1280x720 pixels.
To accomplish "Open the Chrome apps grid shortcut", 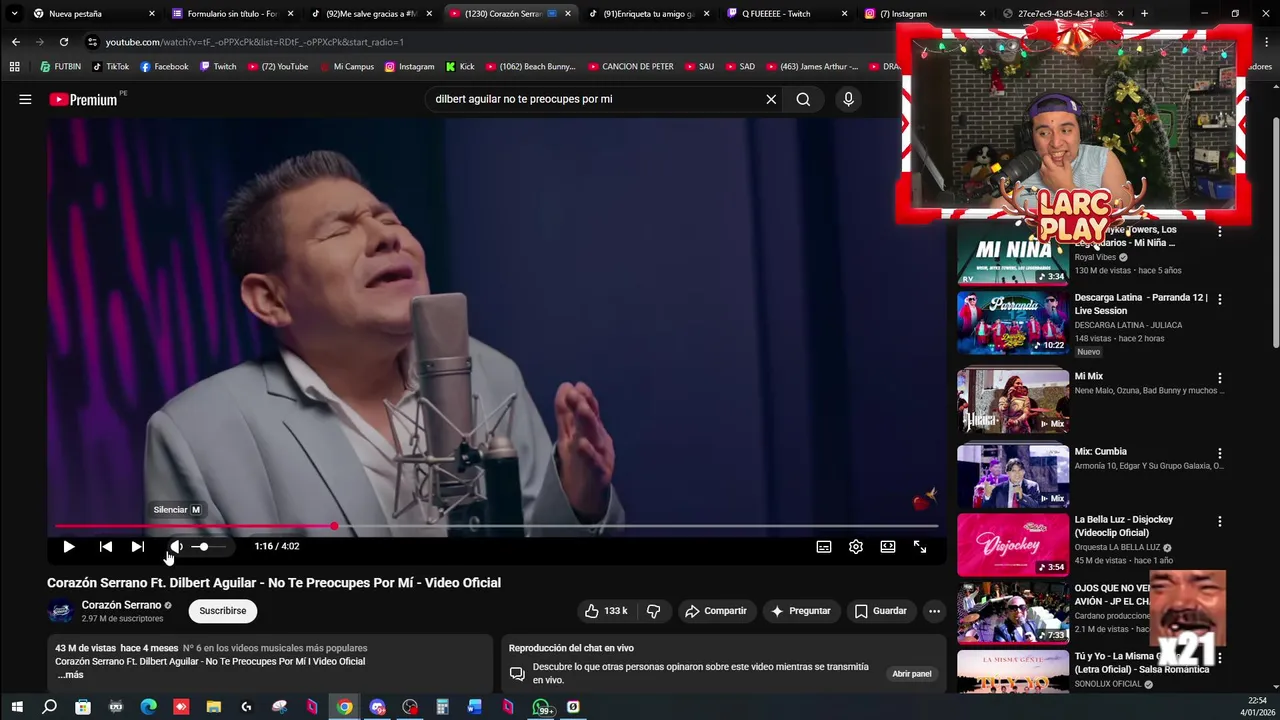I will click(x=14, y=67).
